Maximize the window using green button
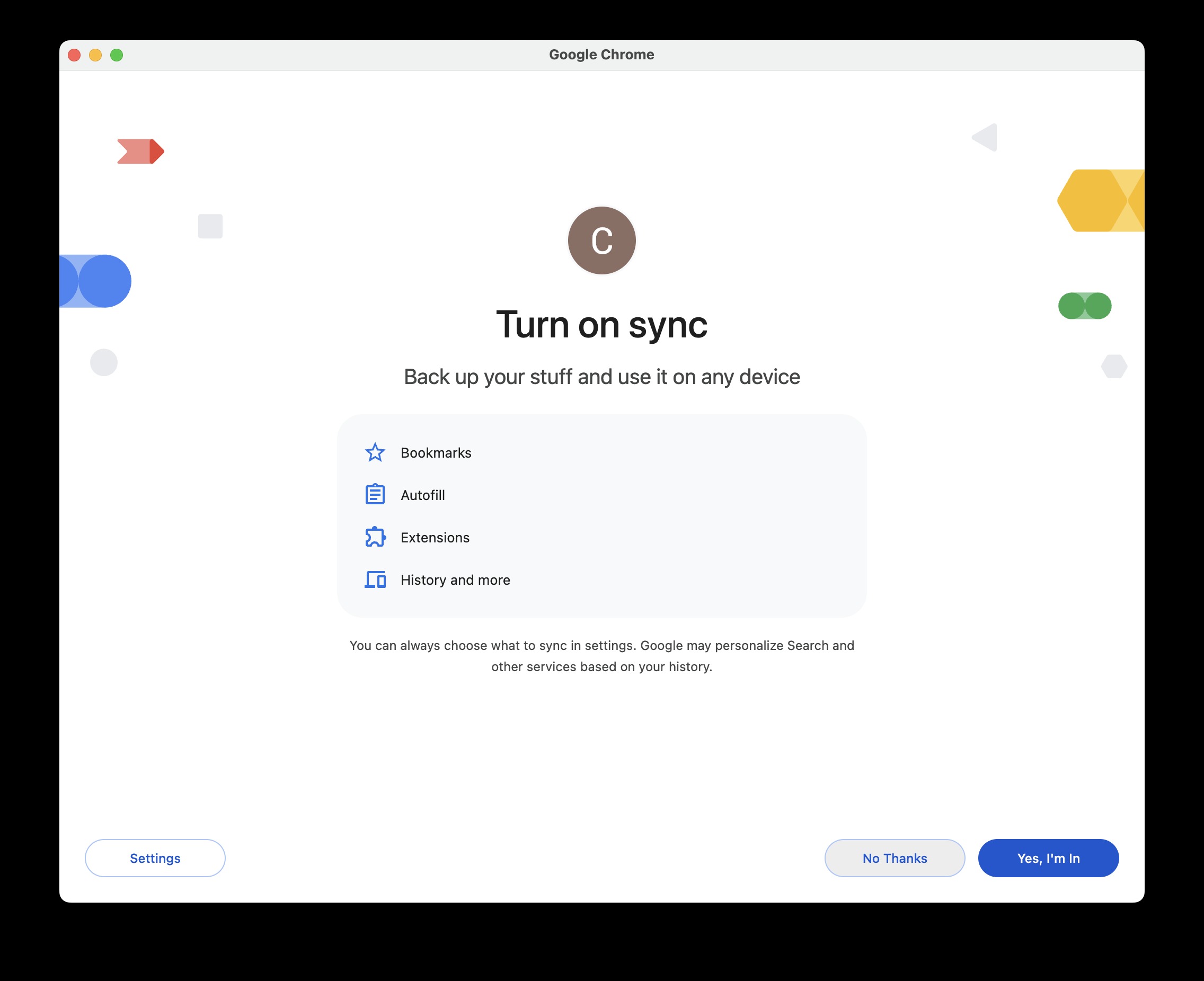 coord(117,55)
